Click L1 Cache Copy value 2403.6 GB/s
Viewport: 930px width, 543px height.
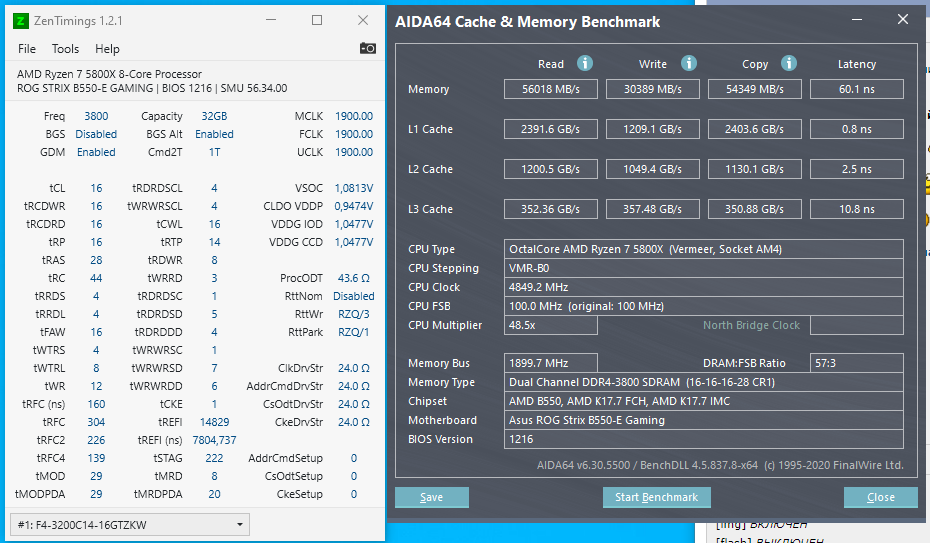coord(755,129)
